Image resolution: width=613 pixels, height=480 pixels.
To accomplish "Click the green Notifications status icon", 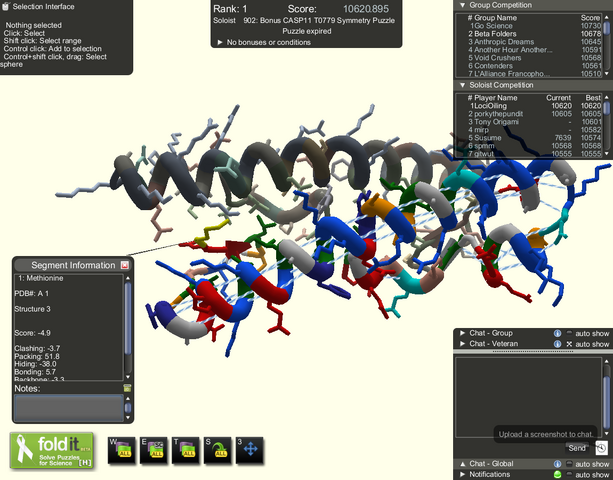I will pyautogui.click(x=557, y=475).
